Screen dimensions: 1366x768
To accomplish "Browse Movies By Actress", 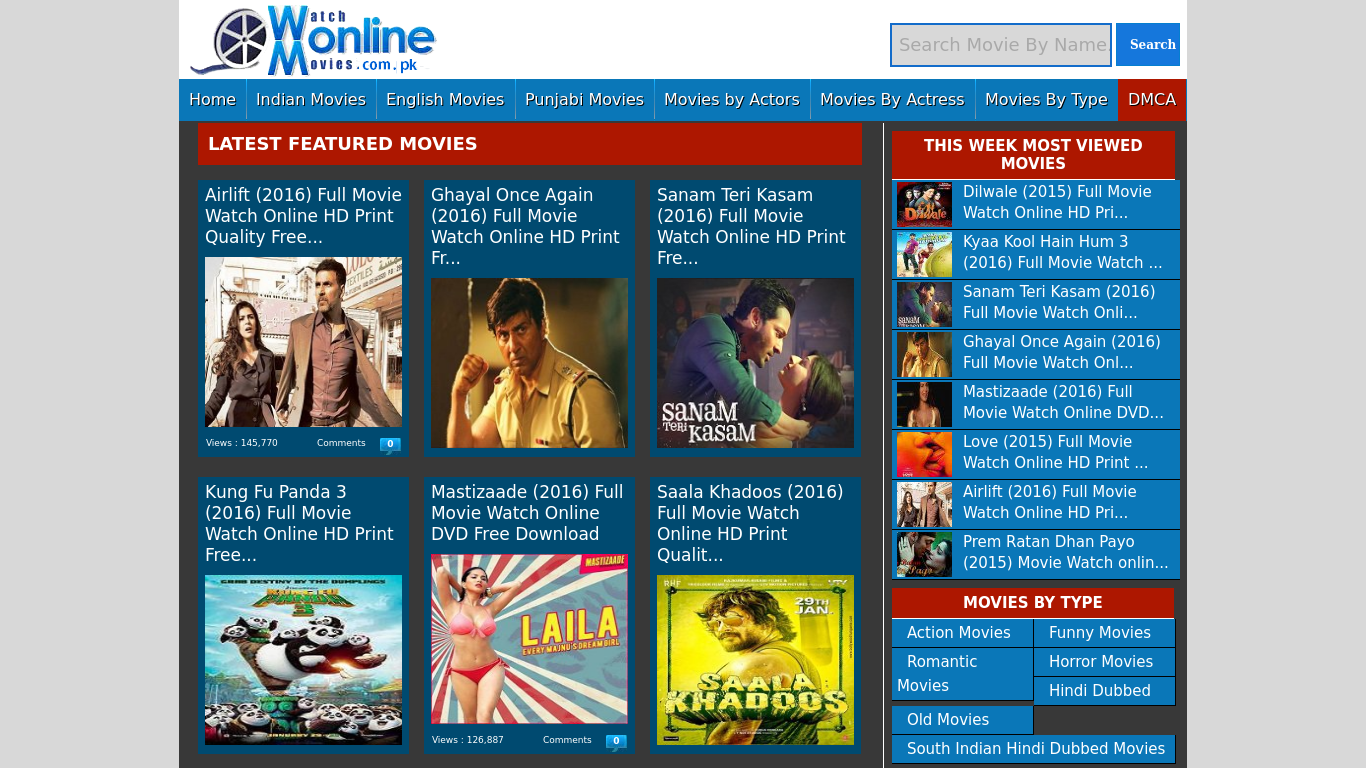I will pyautogui.click(x=892, y=100).
